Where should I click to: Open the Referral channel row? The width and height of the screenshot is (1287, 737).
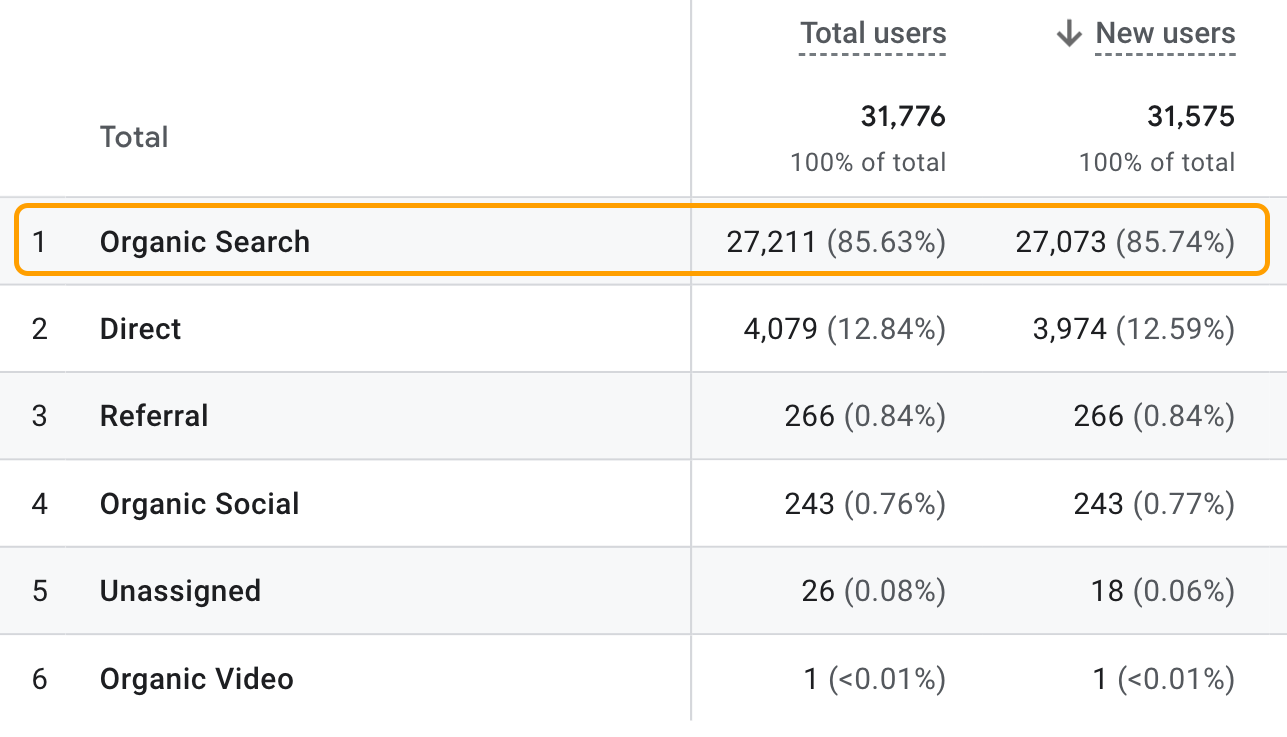point(153,416)
